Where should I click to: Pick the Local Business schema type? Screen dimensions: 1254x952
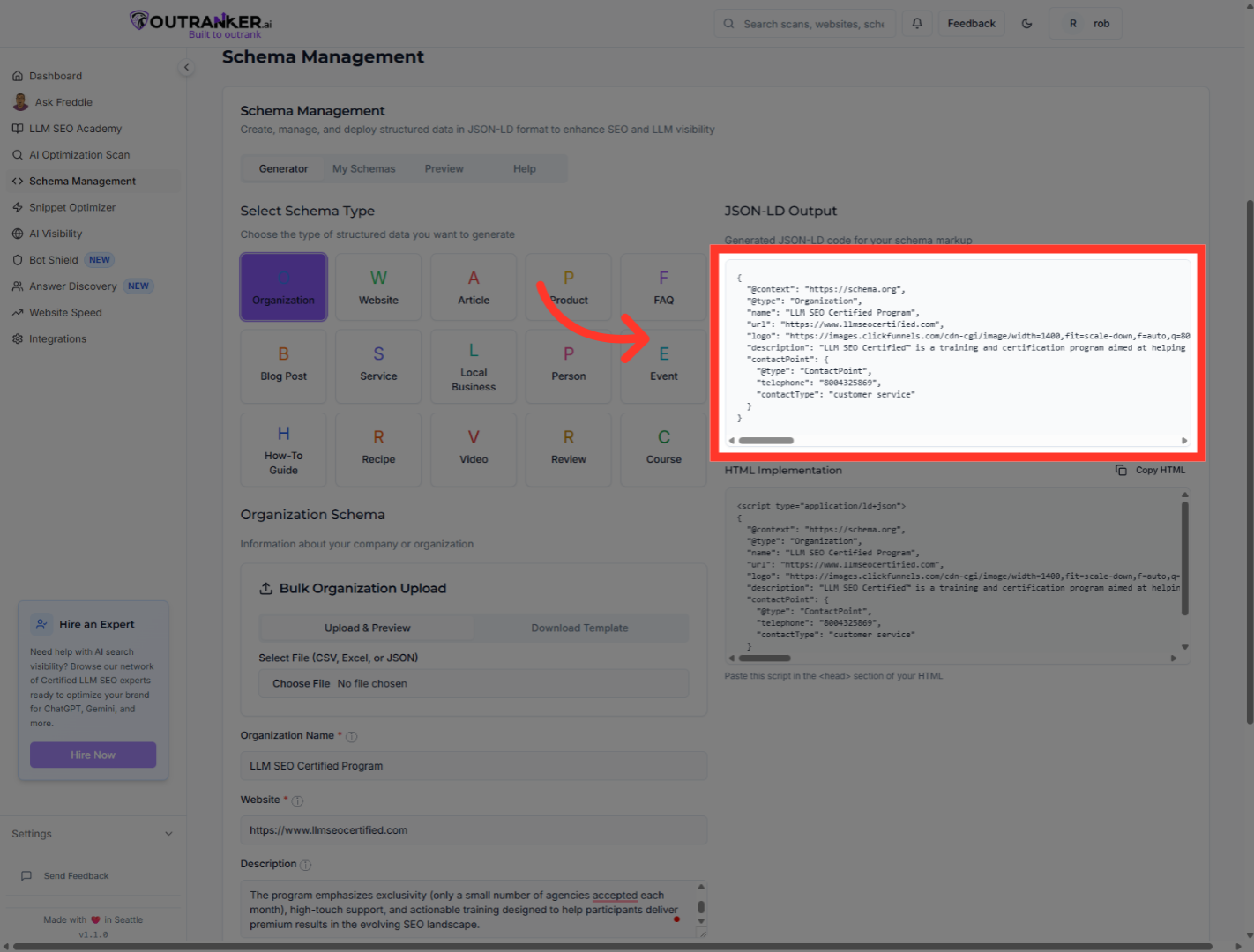pyautogui.click(x=474, y=366)
